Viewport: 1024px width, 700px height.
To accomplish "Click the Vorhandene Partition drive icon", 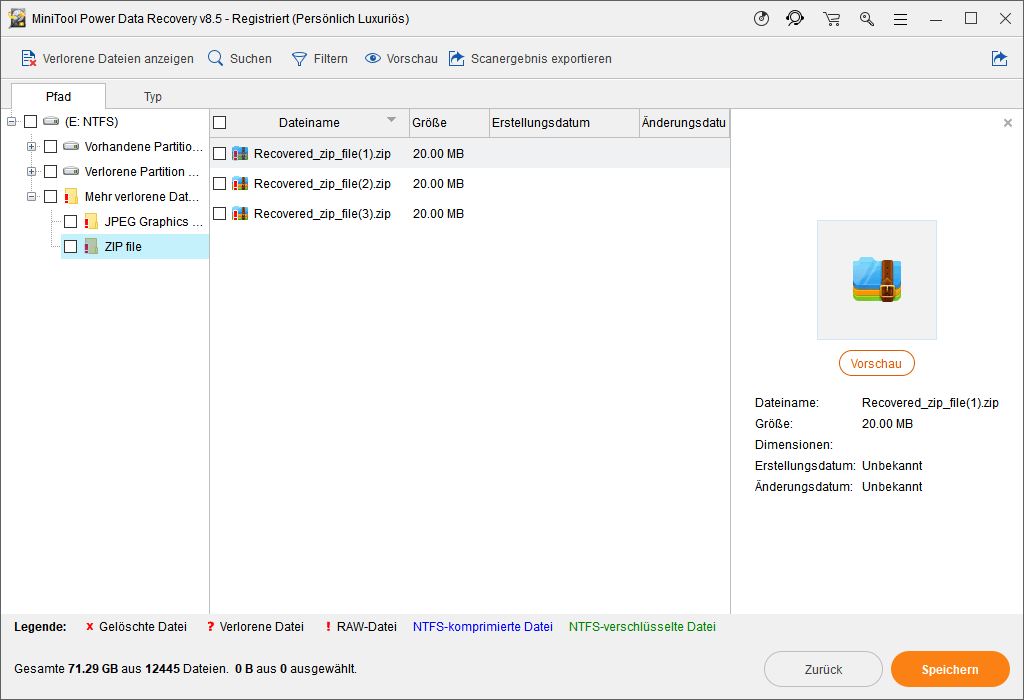I will pyautogui.click(x=71, y=146).
